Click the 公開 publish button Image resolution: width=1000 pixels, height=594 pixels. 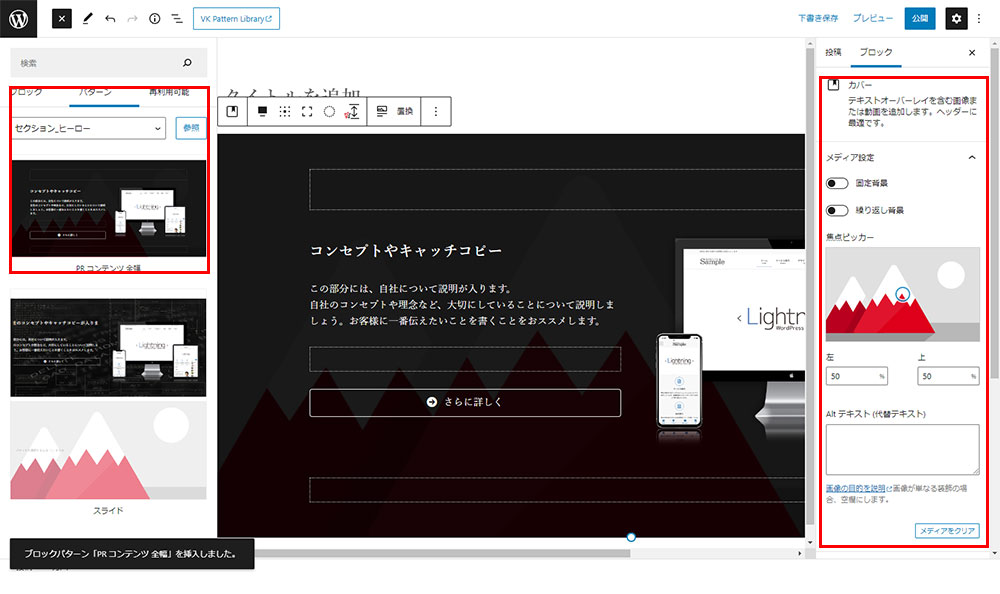[x=919, y=19]
